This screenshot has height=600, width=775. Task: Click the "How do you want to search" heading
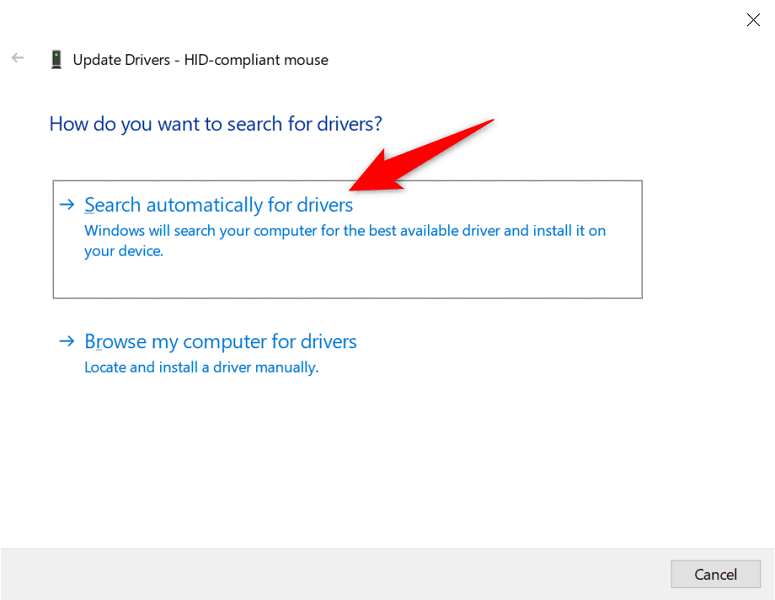tap(215, 124)
